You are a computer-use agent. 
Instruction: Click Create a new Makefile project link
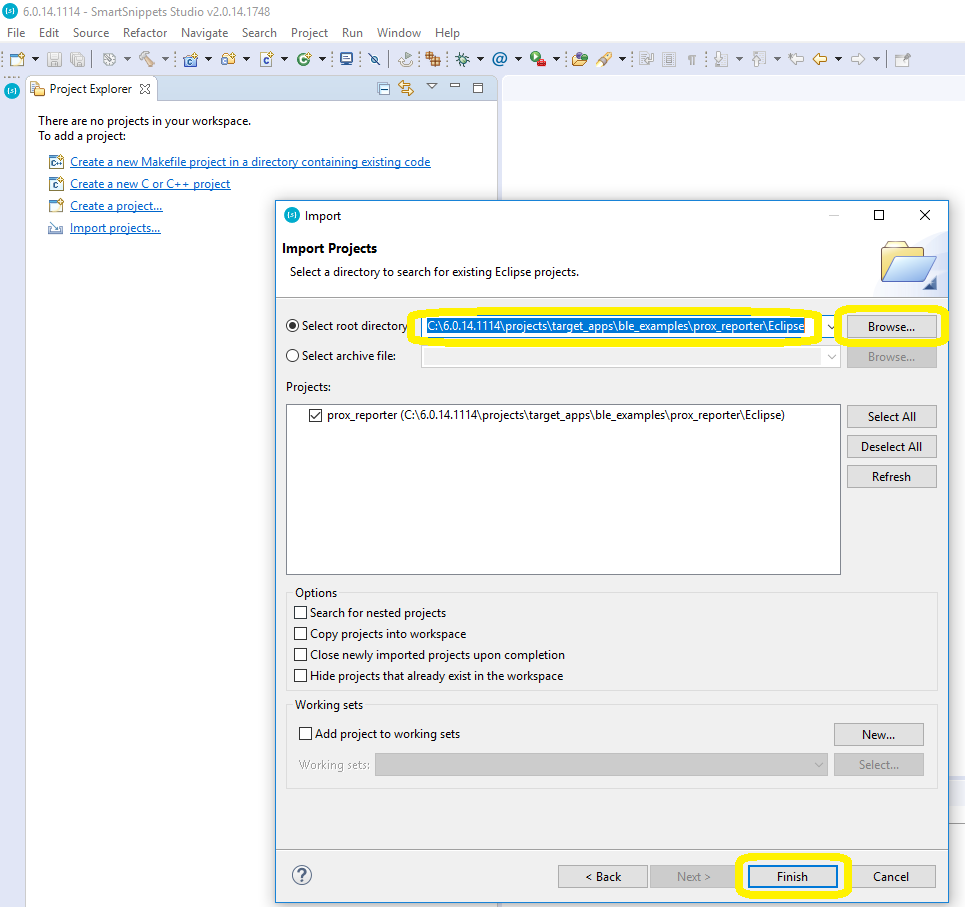click(250, 161)
